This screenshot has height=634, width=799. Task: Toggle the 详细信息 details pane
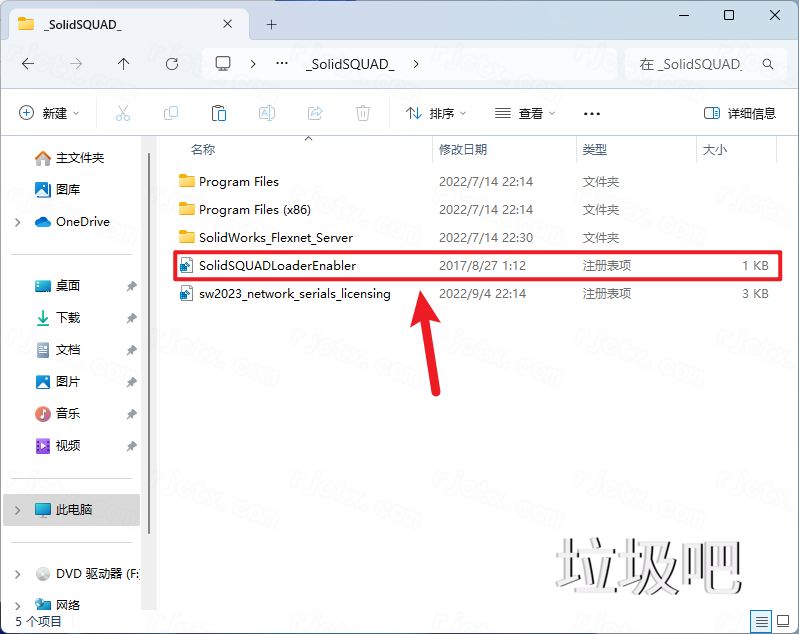click(x=740, y=113)
